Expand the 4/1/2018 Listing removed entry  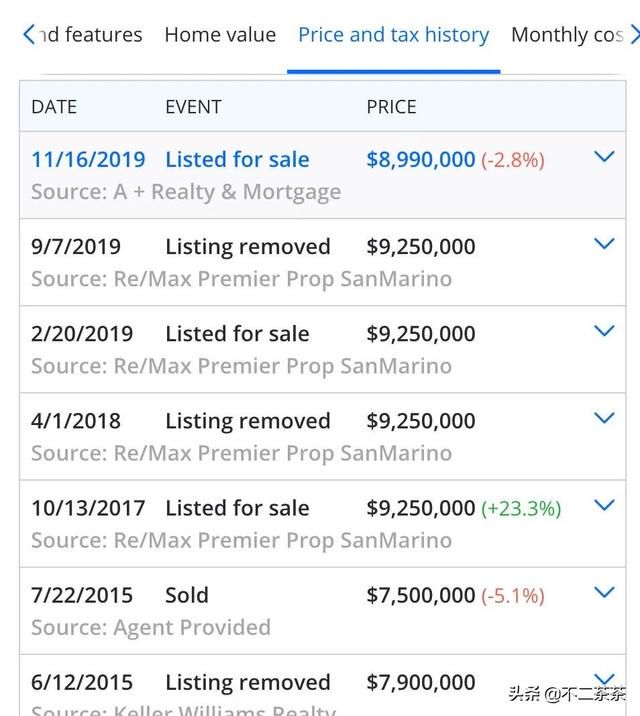pos(604,418)
